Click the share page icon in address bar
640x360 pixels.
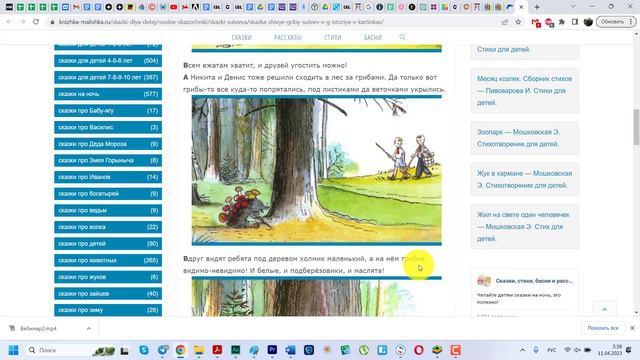(x=505, y=22)
